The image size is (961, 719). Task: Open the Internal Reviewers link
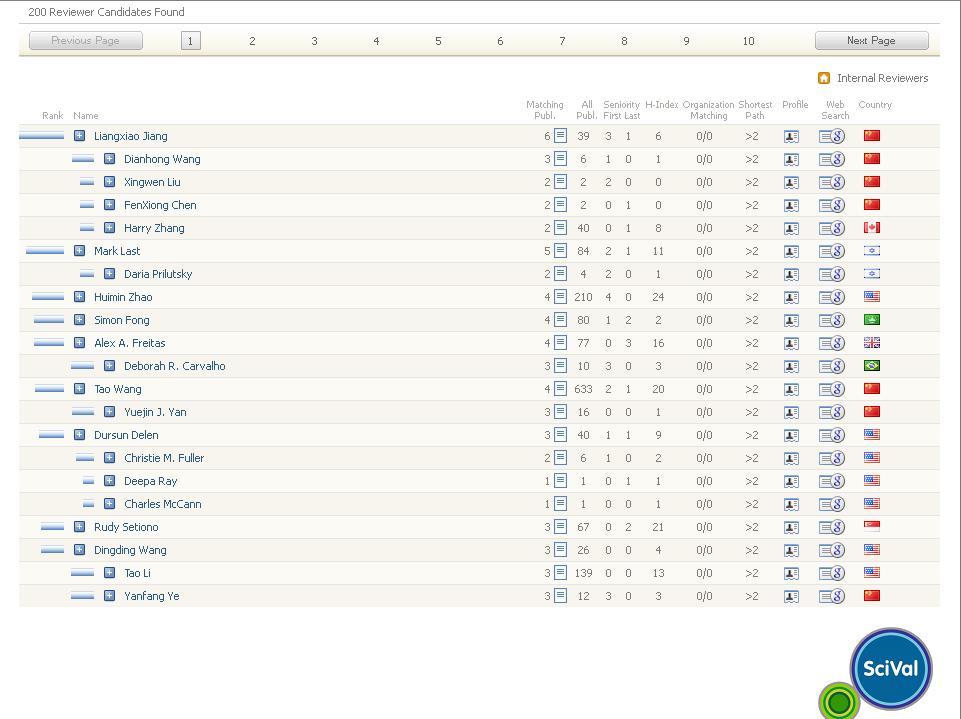tap(883, 78)
